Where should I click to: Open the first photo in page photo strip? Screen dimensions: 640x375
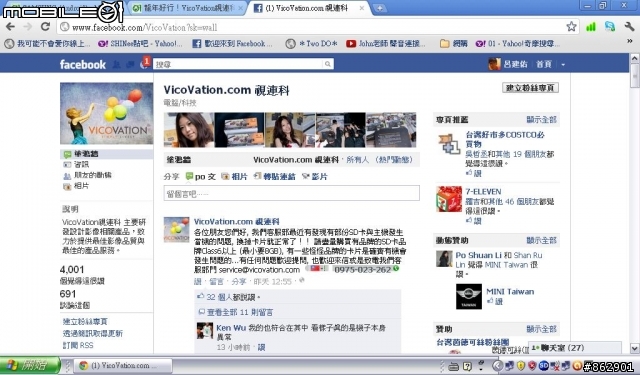[189, 130]
